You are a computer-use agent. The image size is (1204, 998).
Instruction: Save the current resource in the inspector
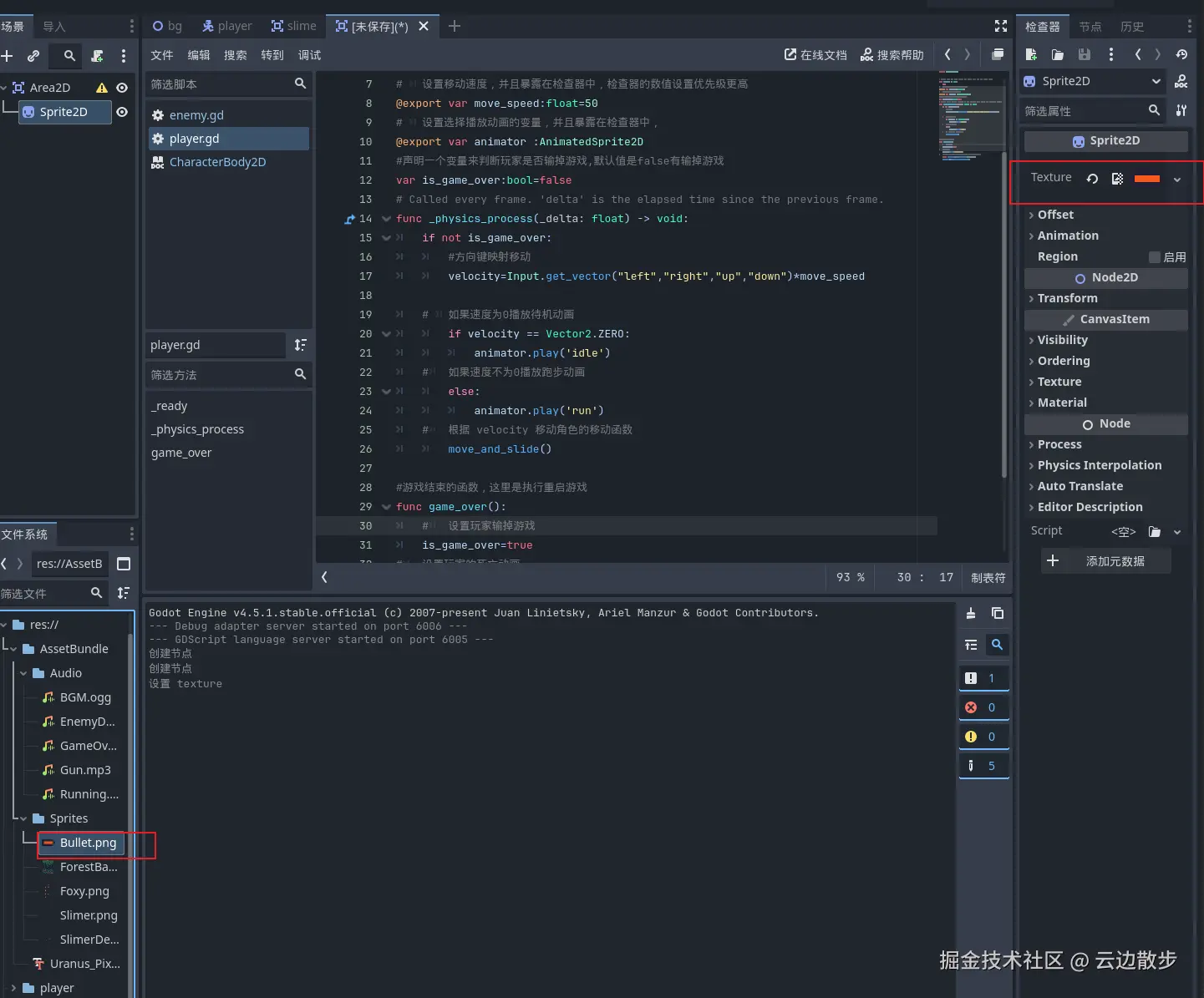(x=1085, y=54)
